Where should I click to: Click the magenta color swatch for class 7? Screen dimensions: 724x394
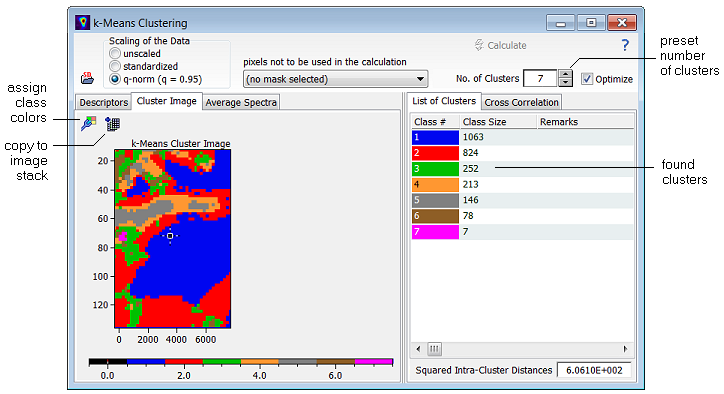[x=435, y=231]
